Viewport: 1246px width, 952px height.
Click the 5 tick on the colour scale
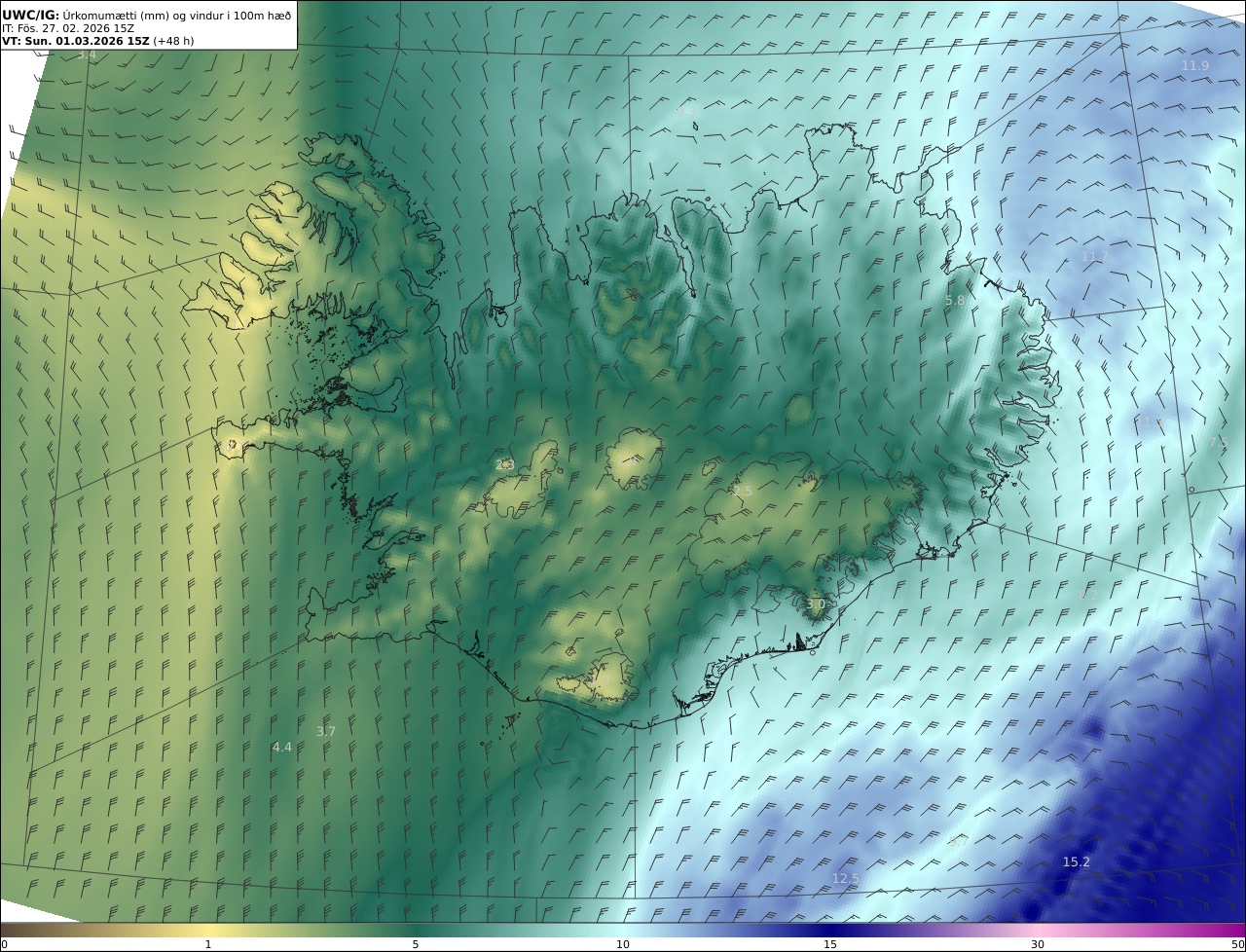pos(416,944)
